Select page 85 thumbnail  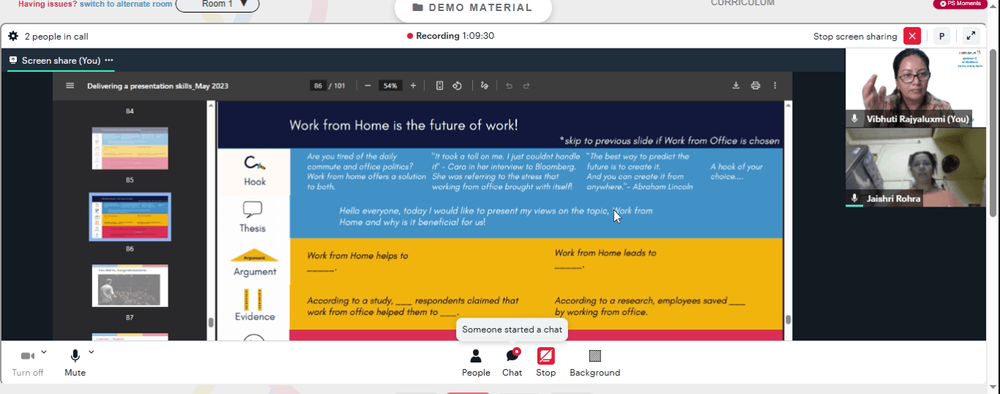pos(130,148)
